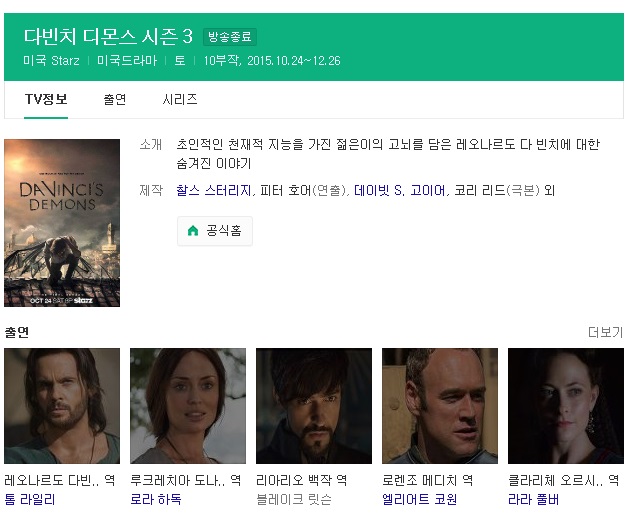Click the 소개 synopsis text
This screenshot has width=634, height=520.
tap(388, 154)
